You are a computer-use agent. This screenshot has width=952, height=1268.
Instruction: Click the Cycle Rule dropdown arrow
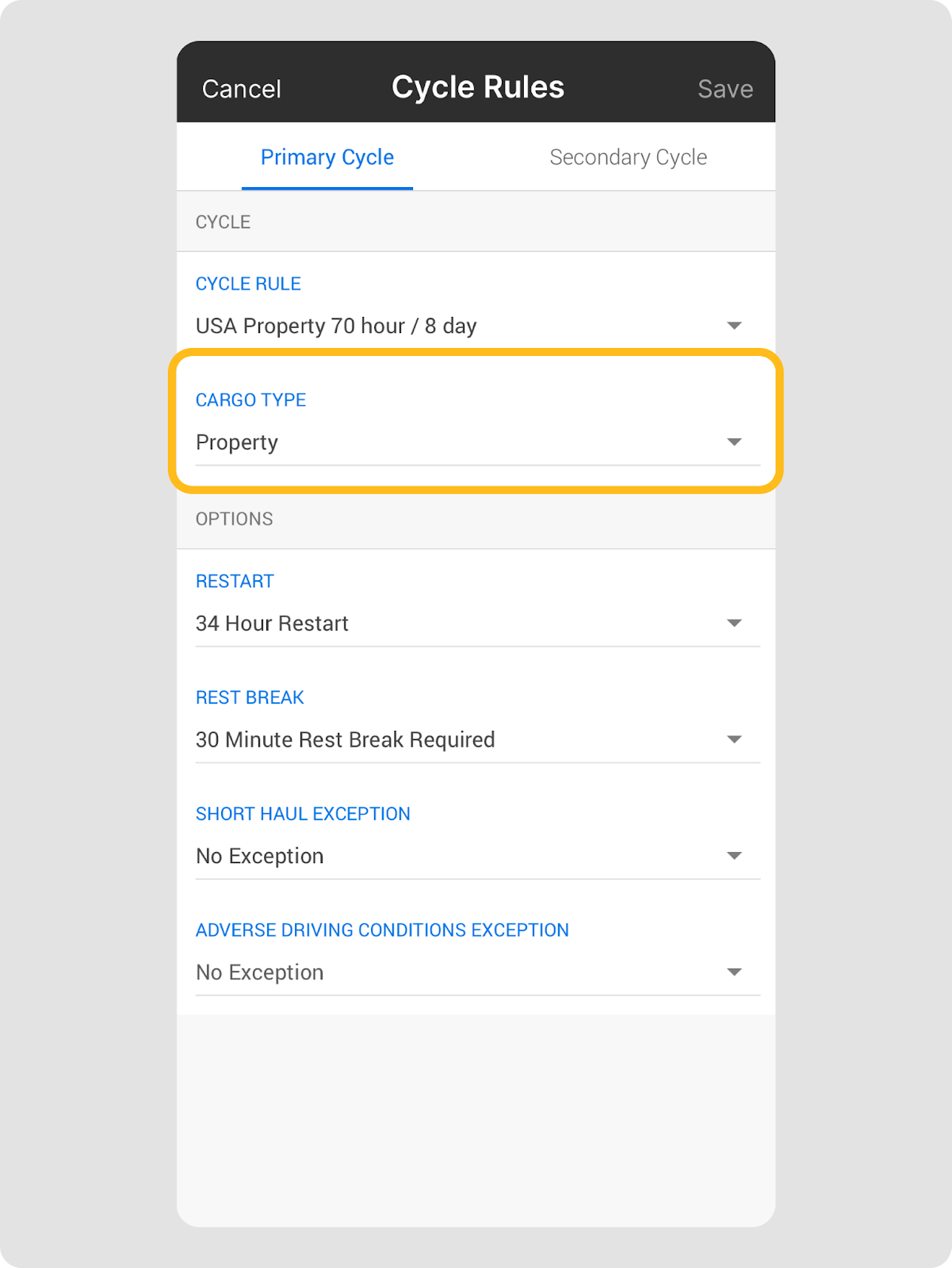coord(734,326)
